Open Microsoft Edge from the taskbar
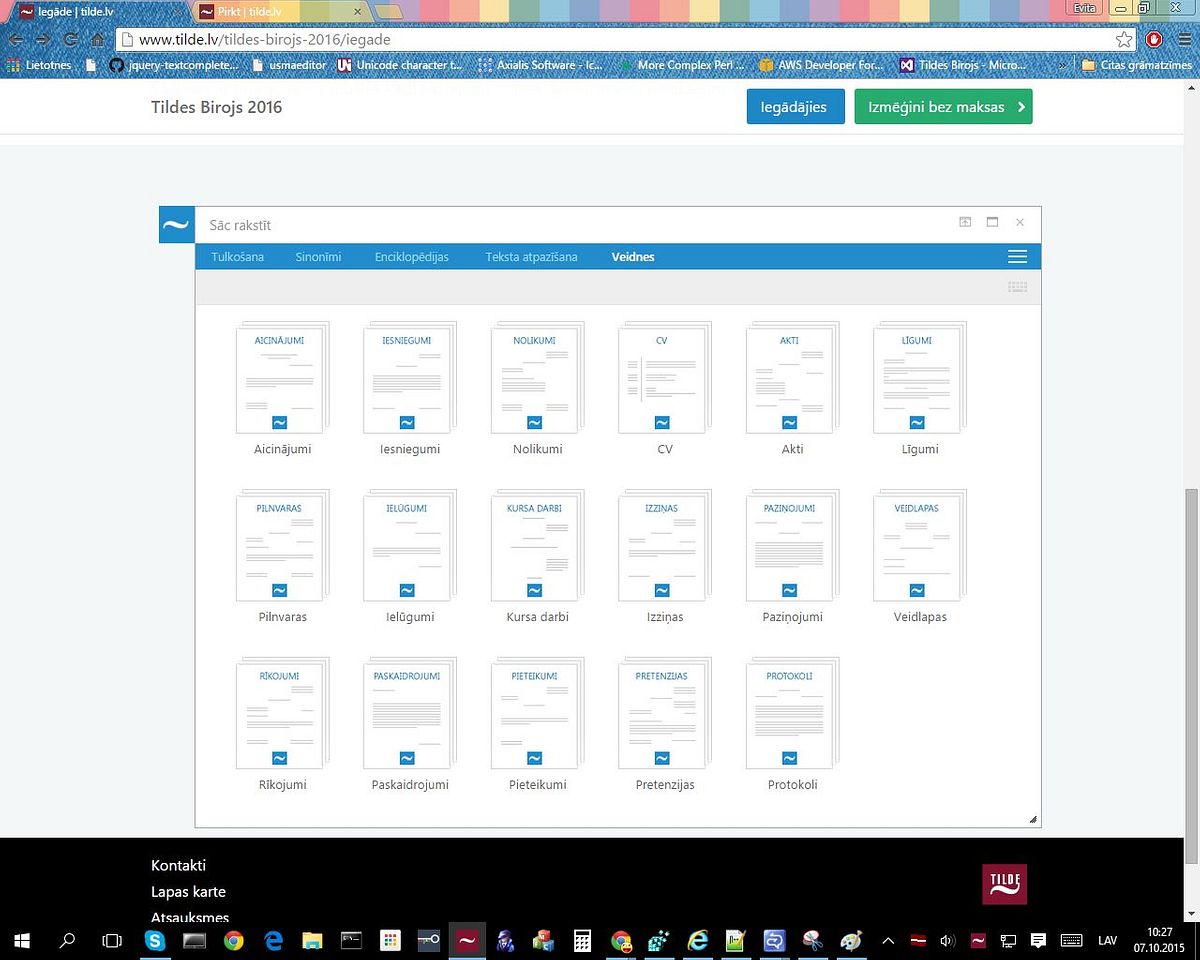 pyautogui.click(x=273, y=940)
